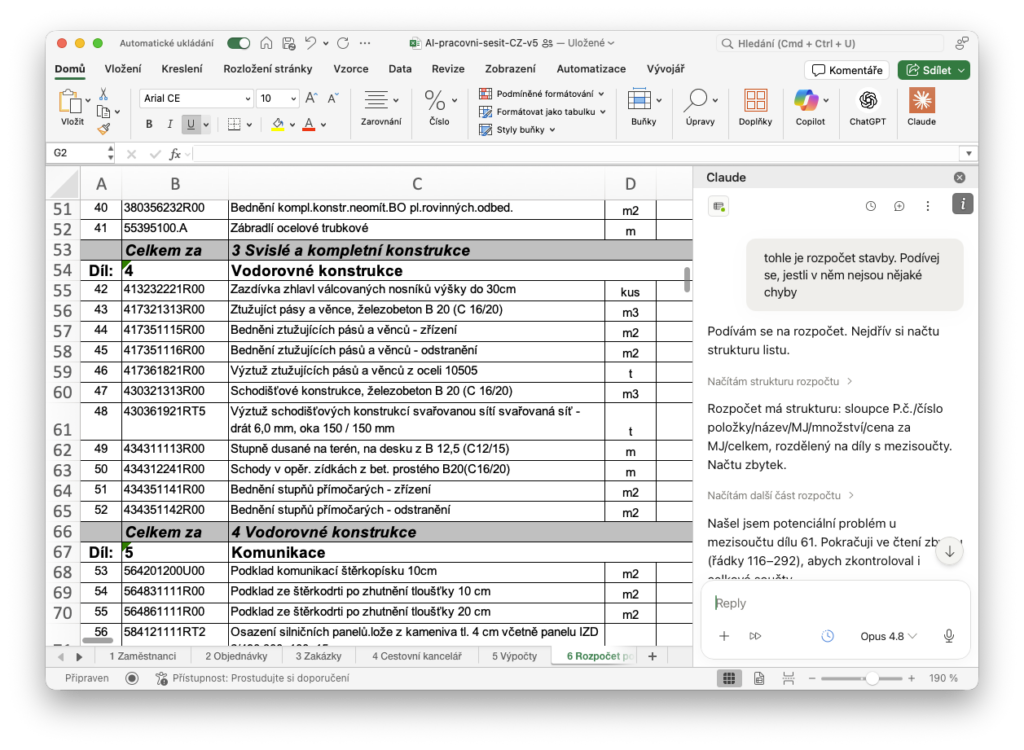1024x750 pixels.
Task: Open the Vzorce ribbon tab
Action: point(351,69)
